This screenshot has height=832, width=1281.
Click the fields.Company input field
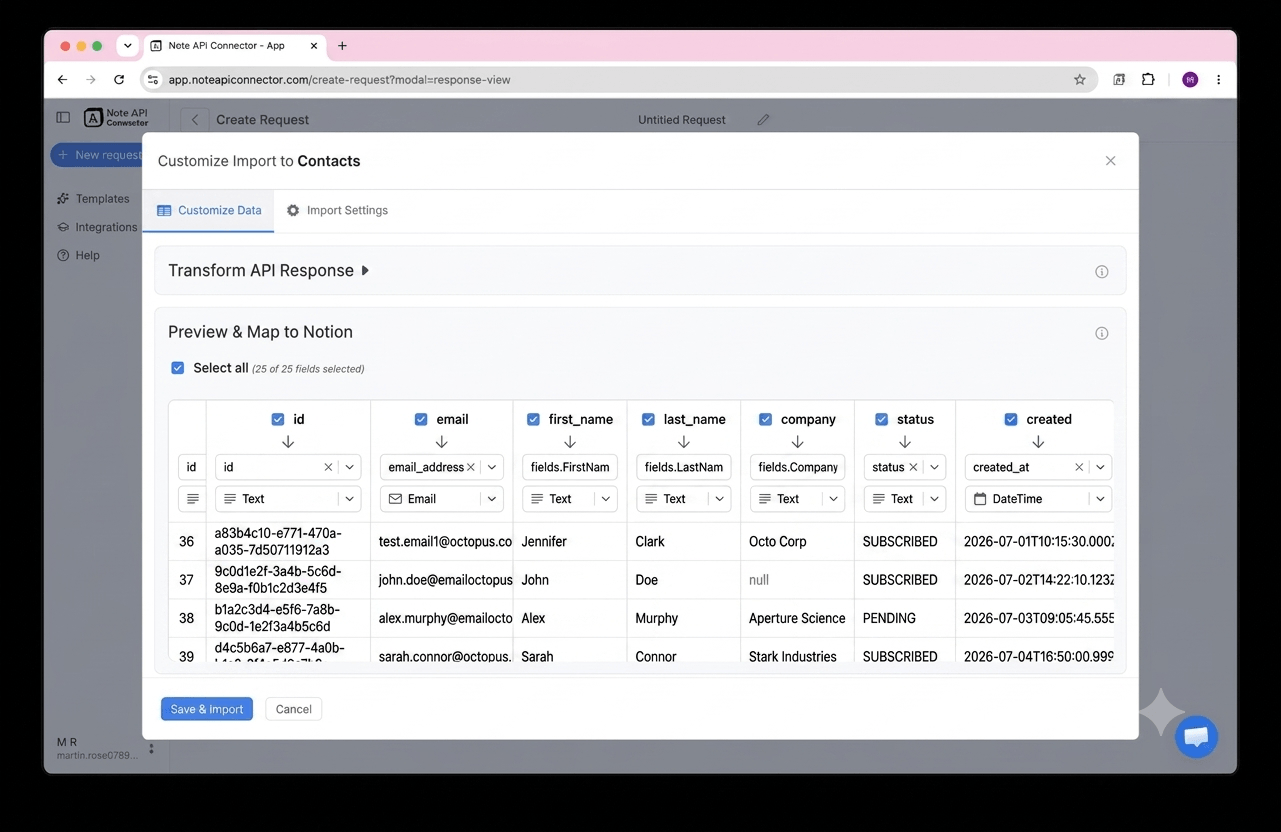pyautogui.click(x=798, y=467)
